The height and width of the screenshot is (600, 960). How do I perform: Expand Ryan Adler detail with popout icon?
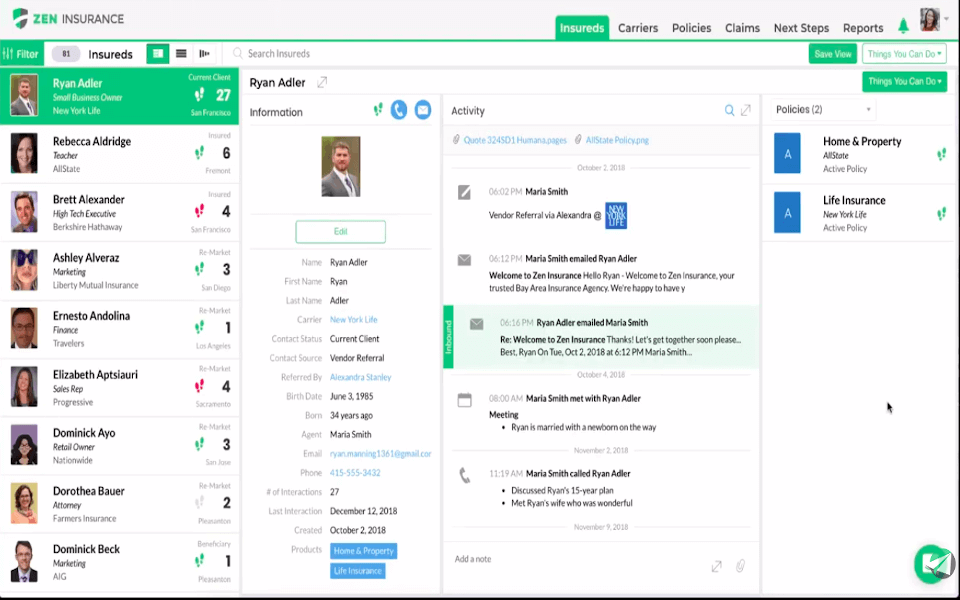click(x=322, y=82)
